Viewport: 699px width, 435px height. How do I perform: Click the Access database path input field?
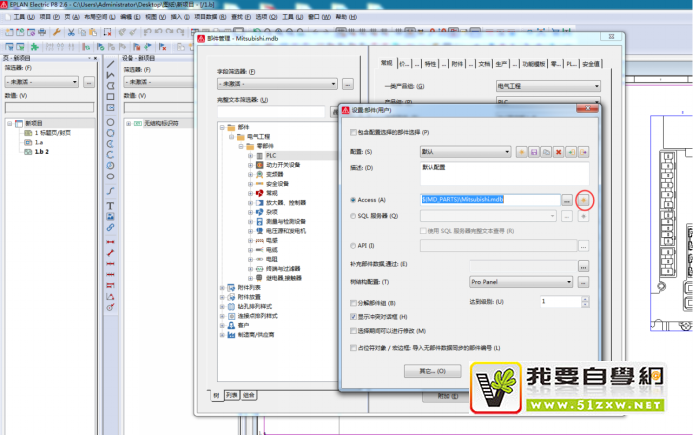point(488,200)
